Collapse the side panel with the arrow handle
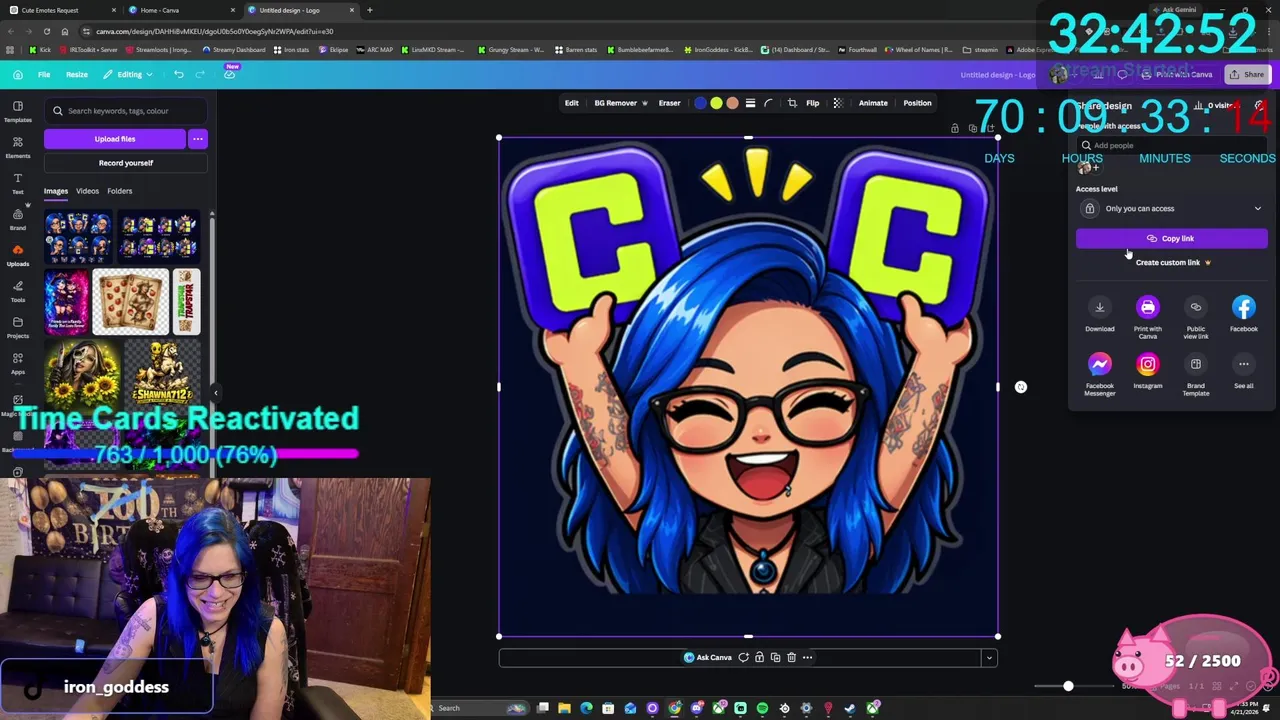The image size is (1280, 720). [x=215, y=393]
